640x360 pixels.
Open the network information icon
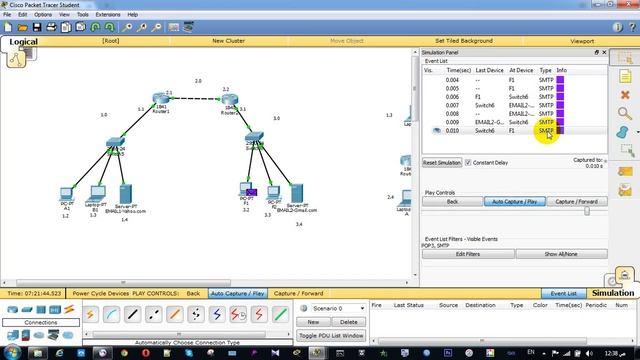[617, 27]
